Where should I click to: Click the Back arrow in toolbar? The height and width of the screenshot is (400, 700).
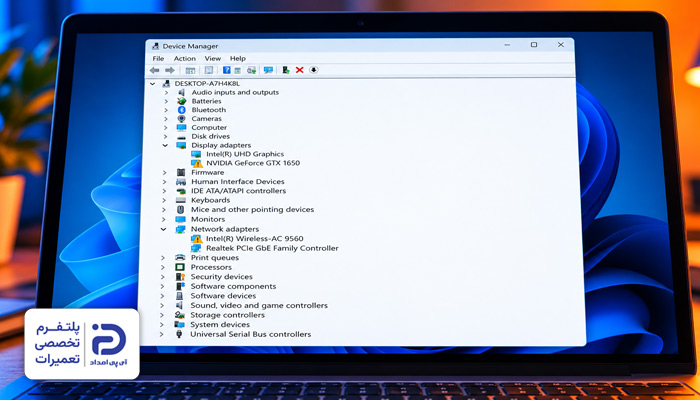coord(154,70)
